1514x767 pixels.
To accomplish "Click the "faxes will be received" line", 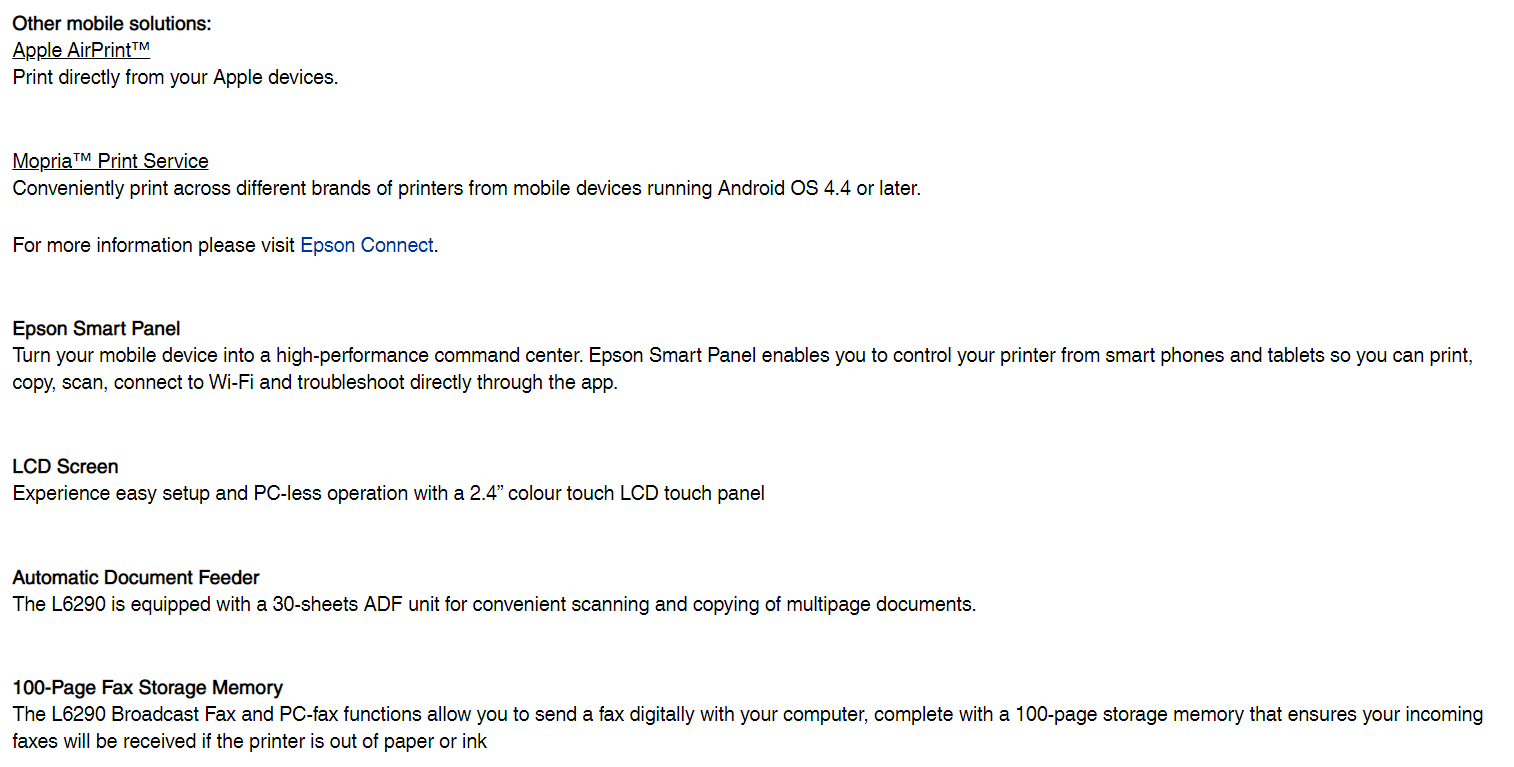I will 249,741.
